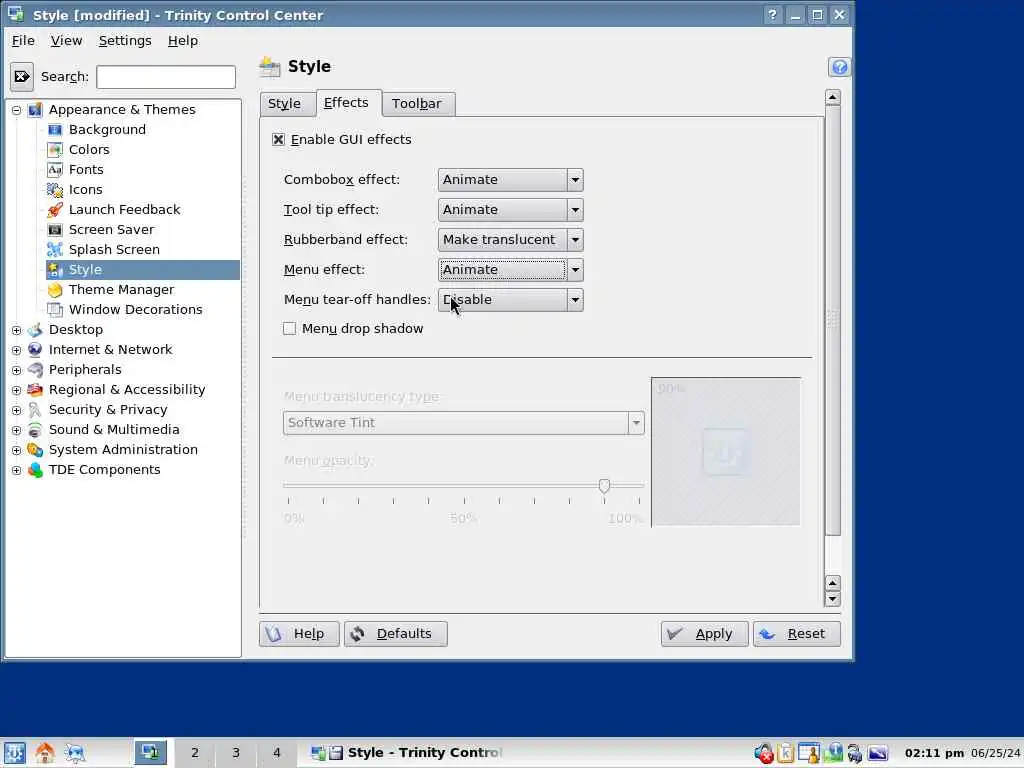The width and height of the screenshot is (1024, 768).
Task: Click the Fonts icon in the sidebar
Action: pos(55,170)
